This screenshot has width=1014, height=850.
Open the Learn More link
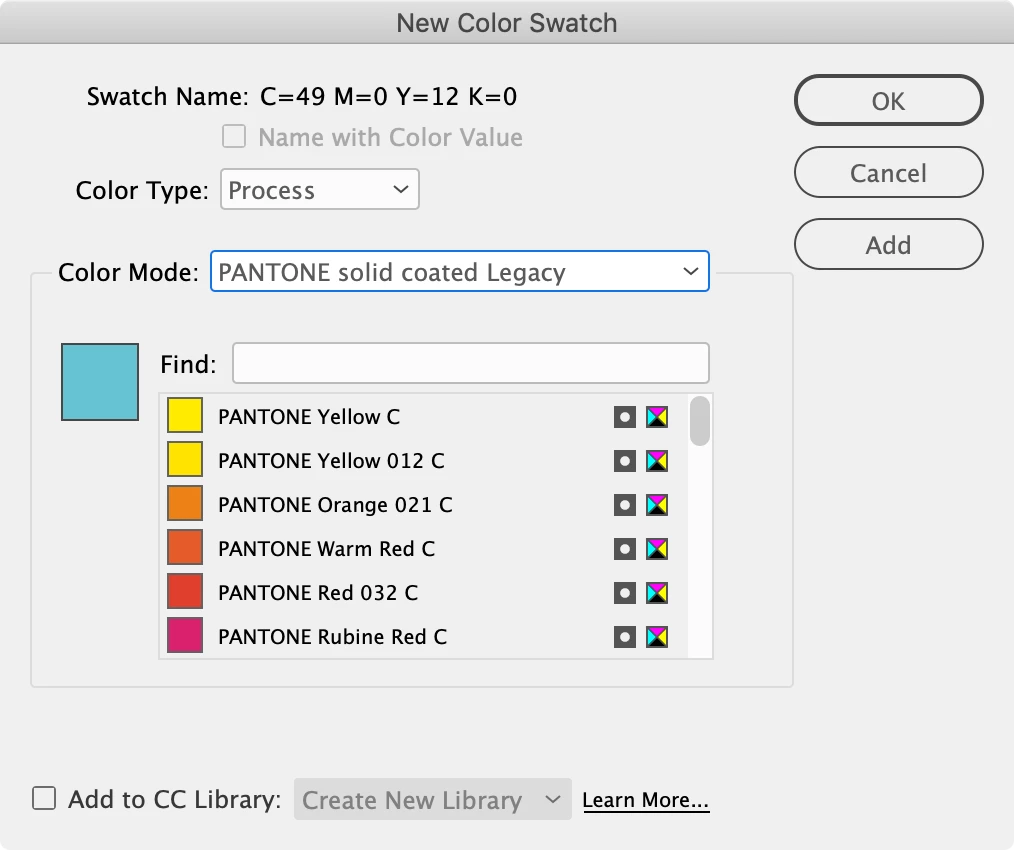[x=646, y=801]
